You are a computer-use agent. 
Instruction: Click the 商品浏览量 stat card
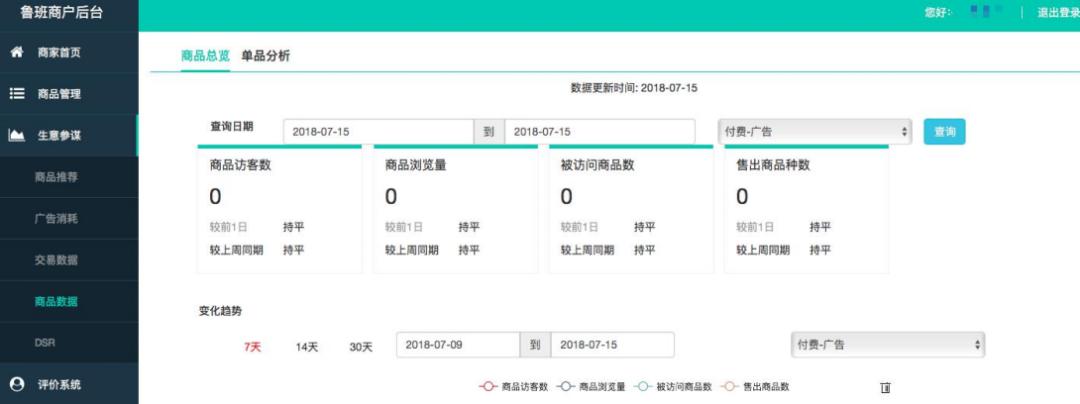click(x=455, y=209)
